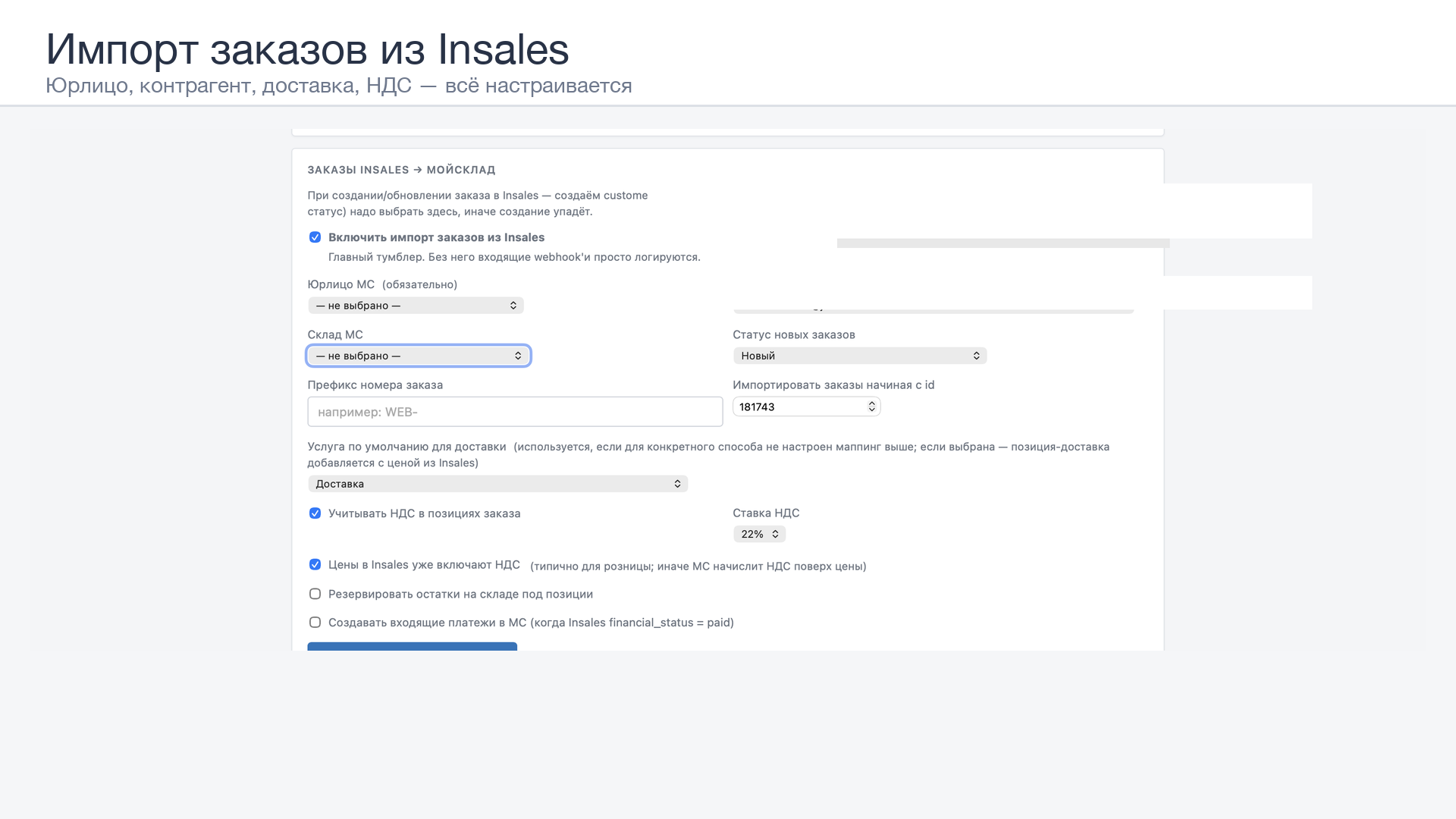Click the Префикс номера заказа input field
Image resolution: width=1456 pixels, height=819 pixels.
pyautogui.click(x=515, y=412)
